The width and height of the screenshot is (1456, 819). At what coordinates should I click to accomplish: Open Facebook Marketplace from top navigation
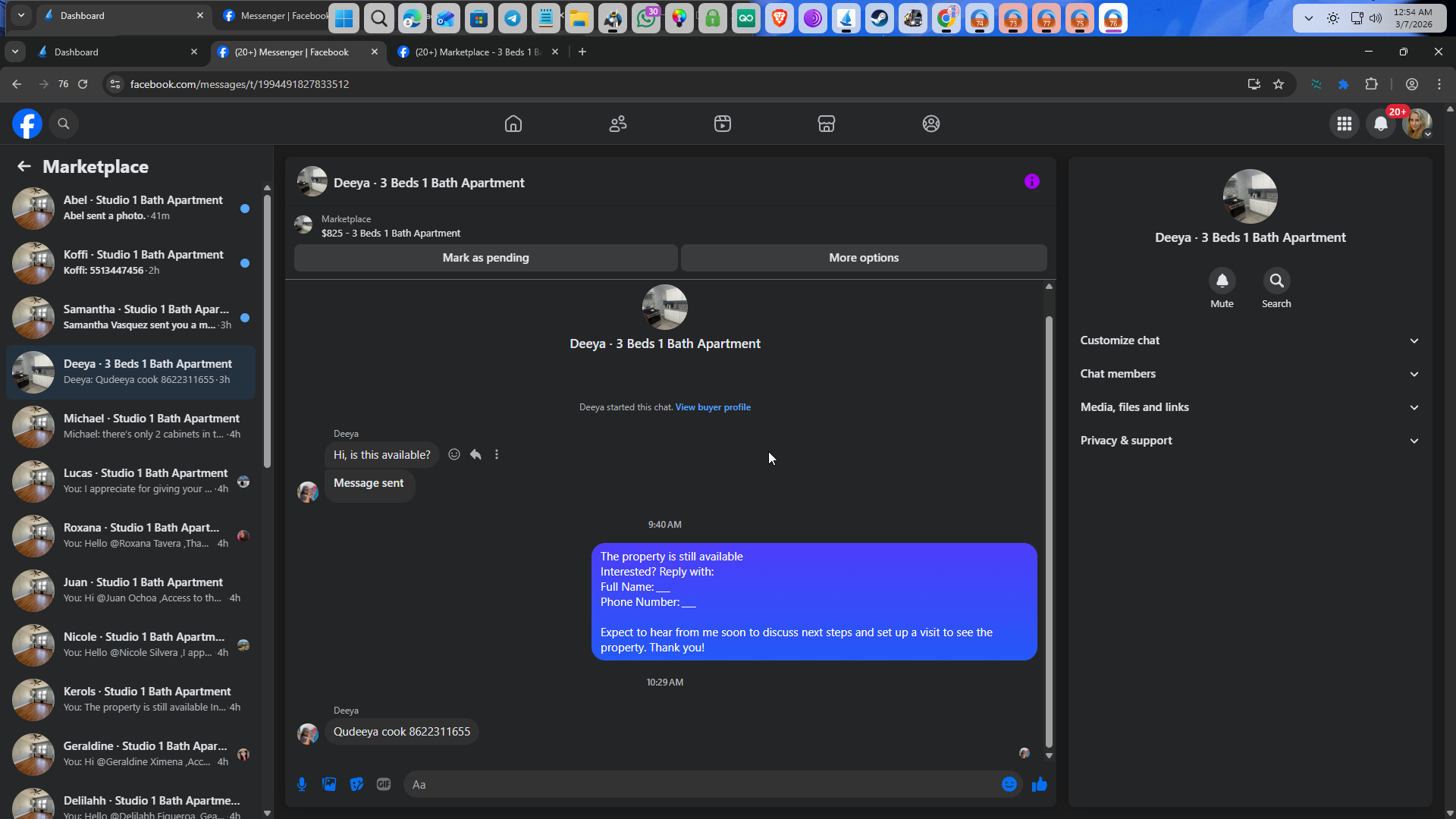(x=826, y=124)
